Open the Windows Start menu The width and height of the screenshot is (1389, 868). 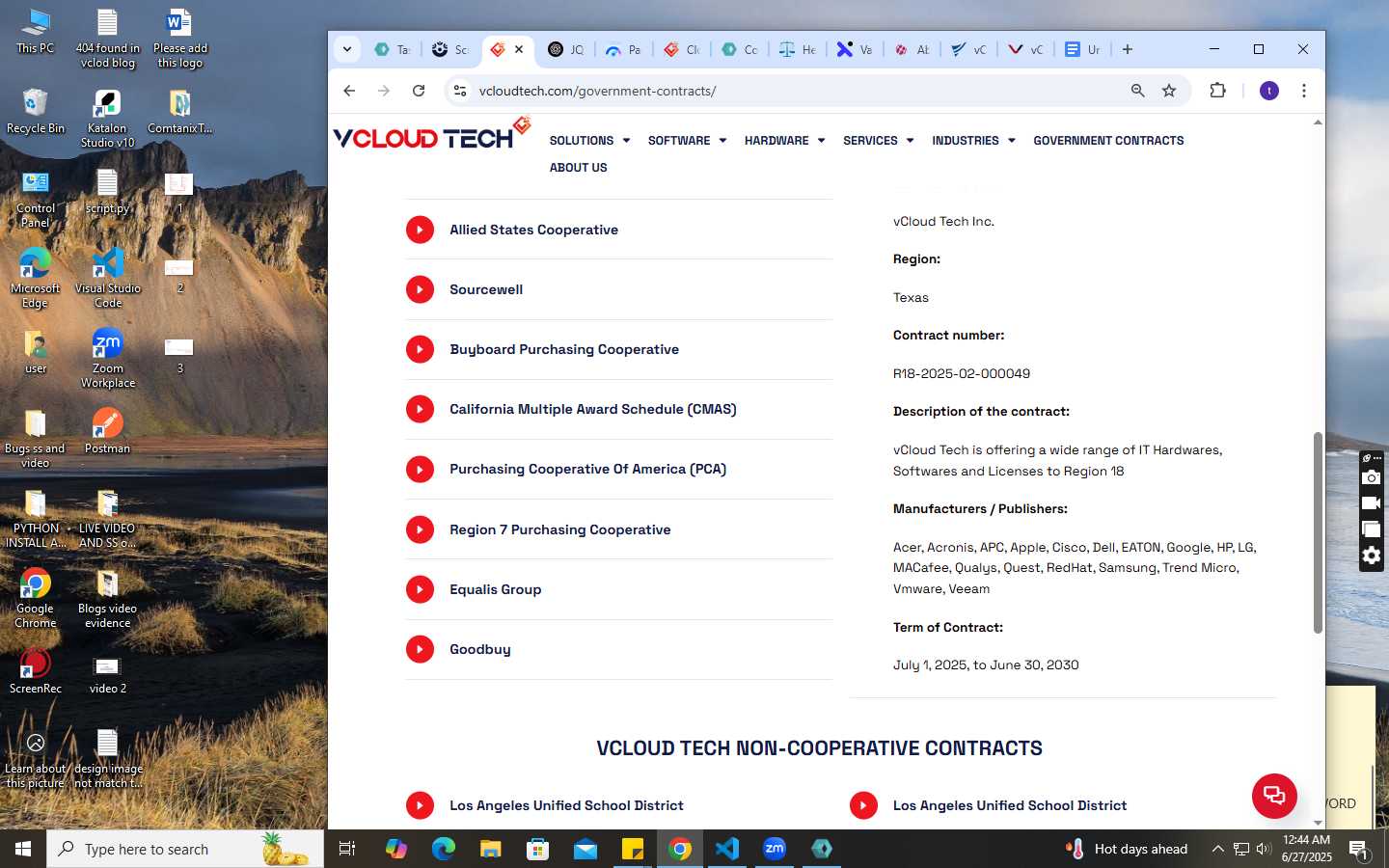pyautogui.click(x=23, y=849)
